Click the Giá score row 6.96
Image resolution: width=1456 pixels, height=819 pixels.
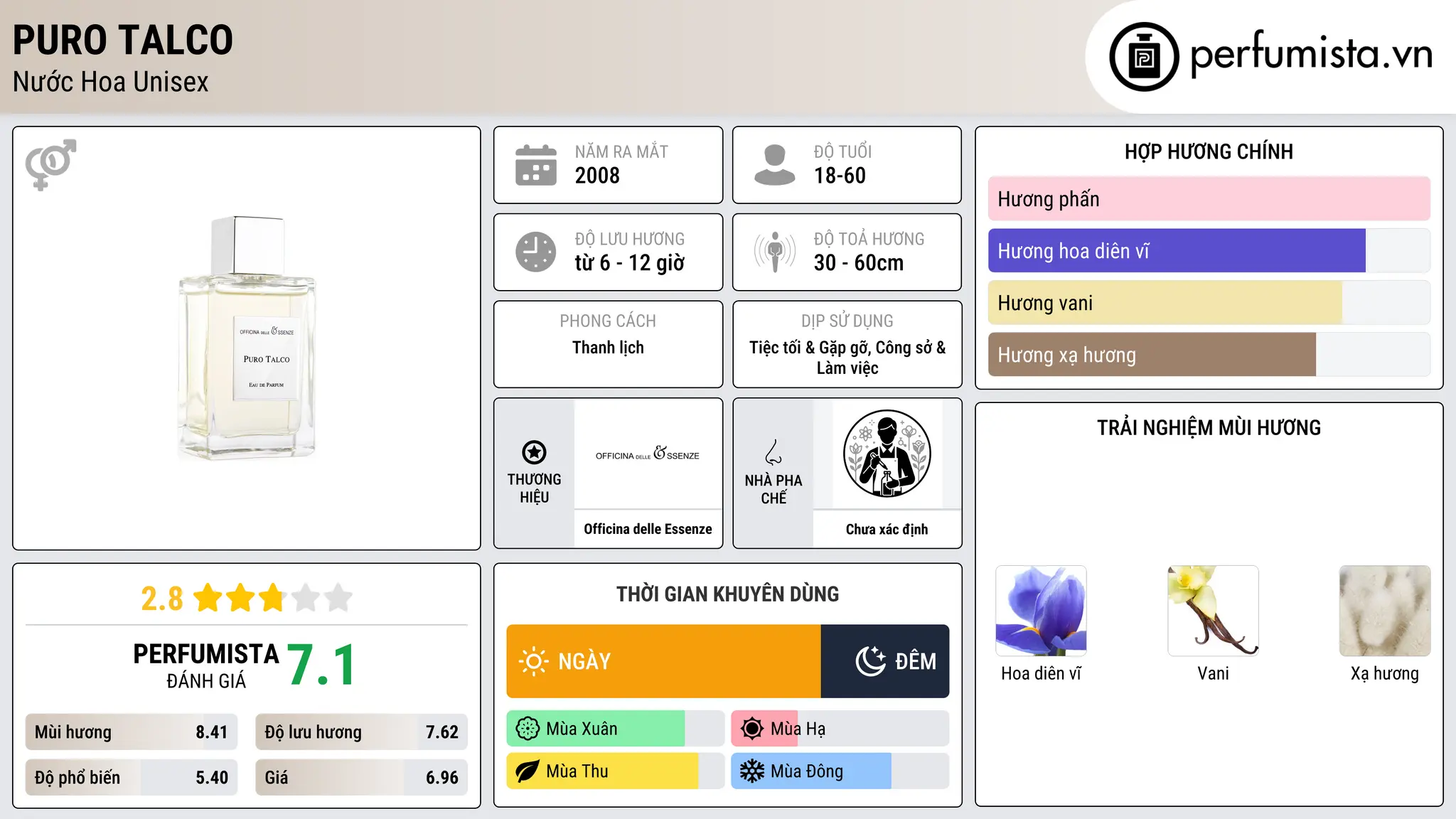pos(362,778)
